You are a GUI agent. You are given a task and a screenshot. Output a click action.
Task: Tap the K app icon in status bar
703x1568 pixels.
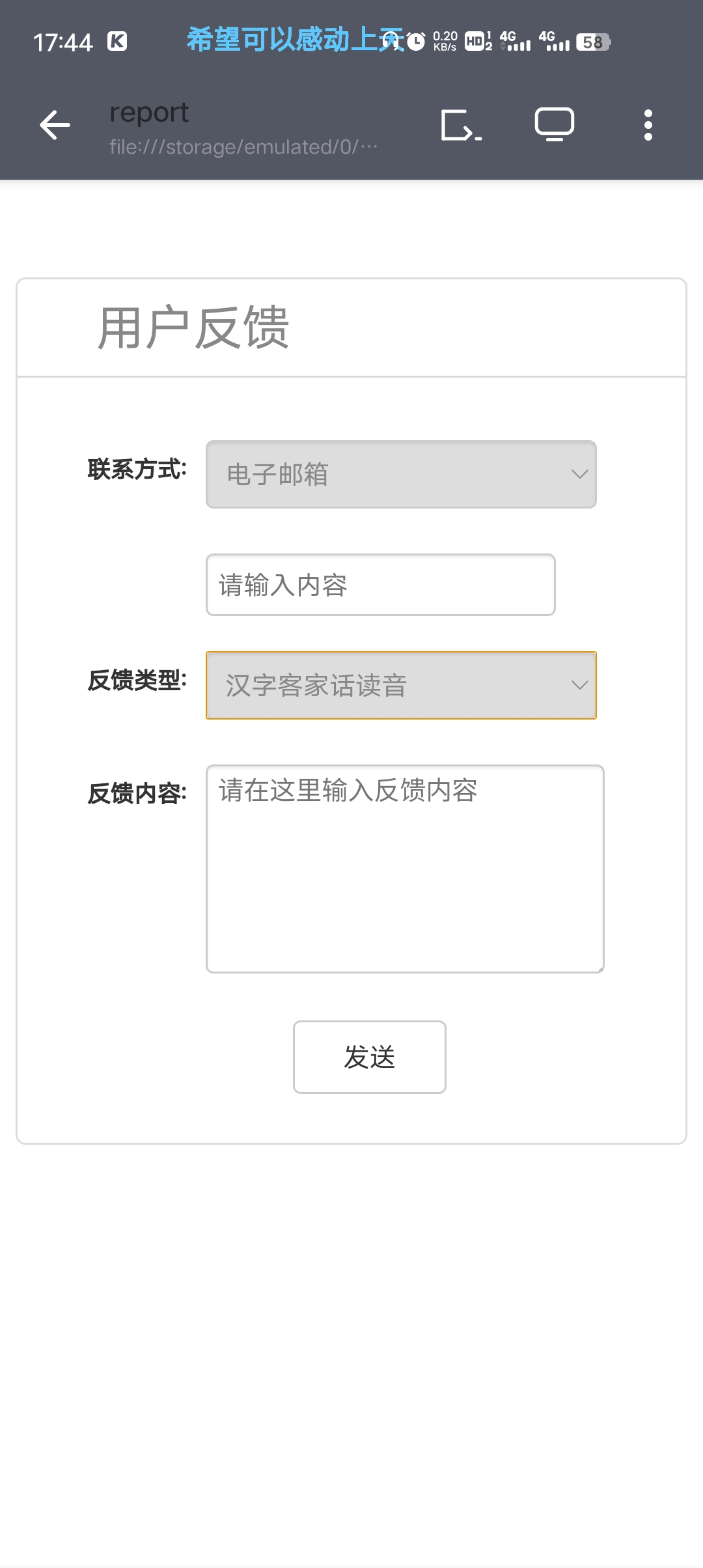117,42
